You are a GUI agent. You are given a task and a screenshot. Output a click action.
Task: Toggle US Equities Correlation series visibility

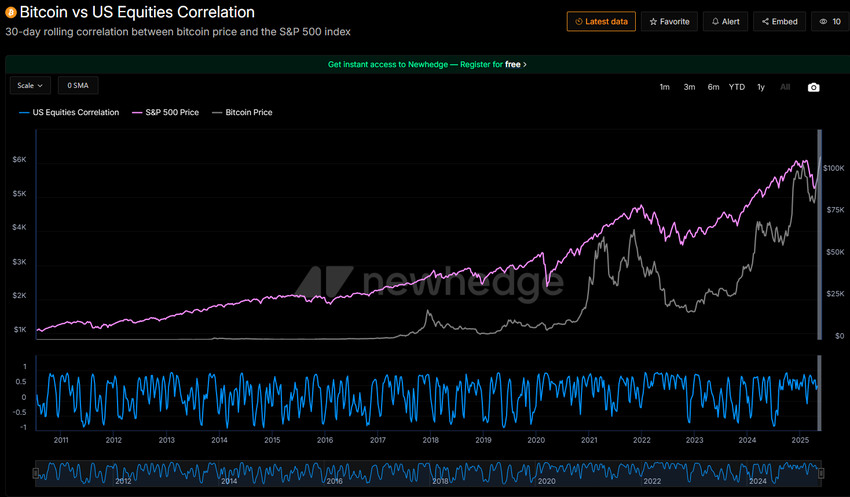69,113
